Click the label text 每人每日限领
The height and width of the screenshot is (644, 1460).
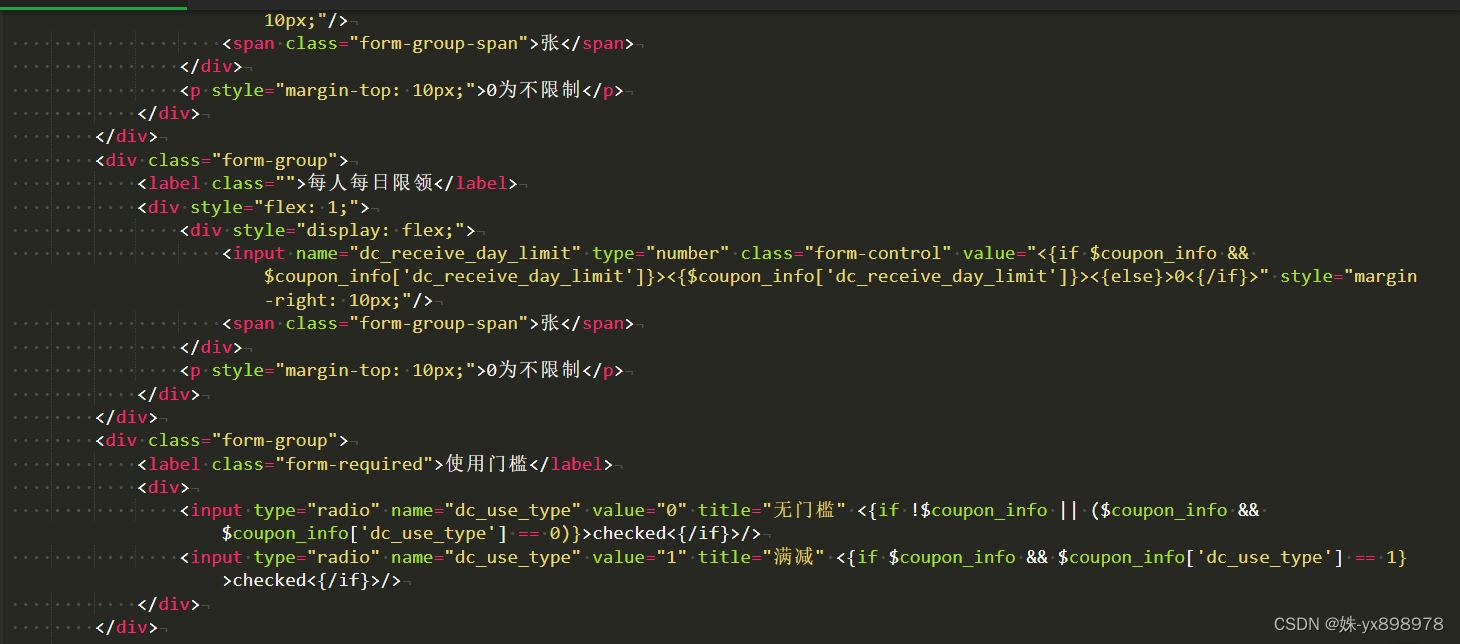click(370, 183)
